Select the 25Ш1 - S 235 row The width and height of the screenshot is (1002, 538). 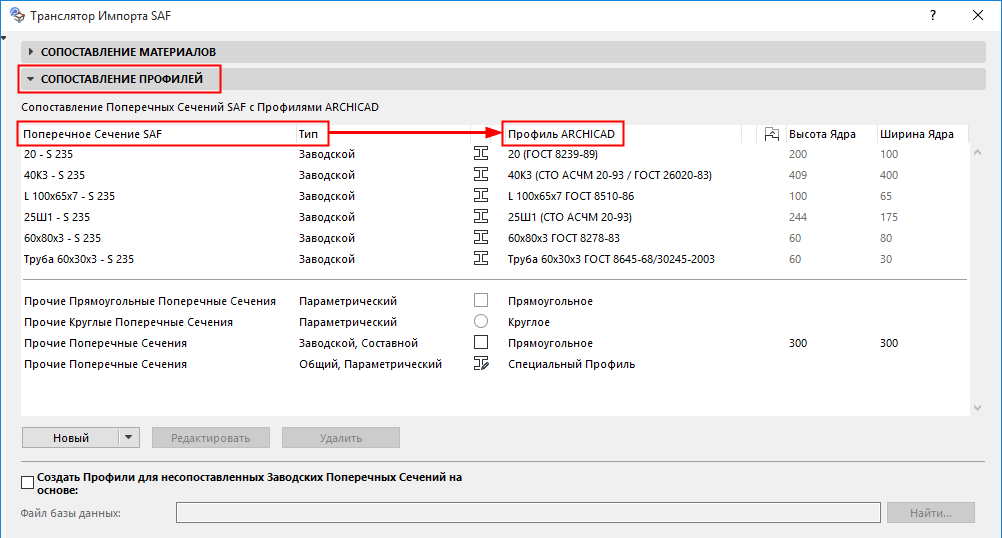150,217
